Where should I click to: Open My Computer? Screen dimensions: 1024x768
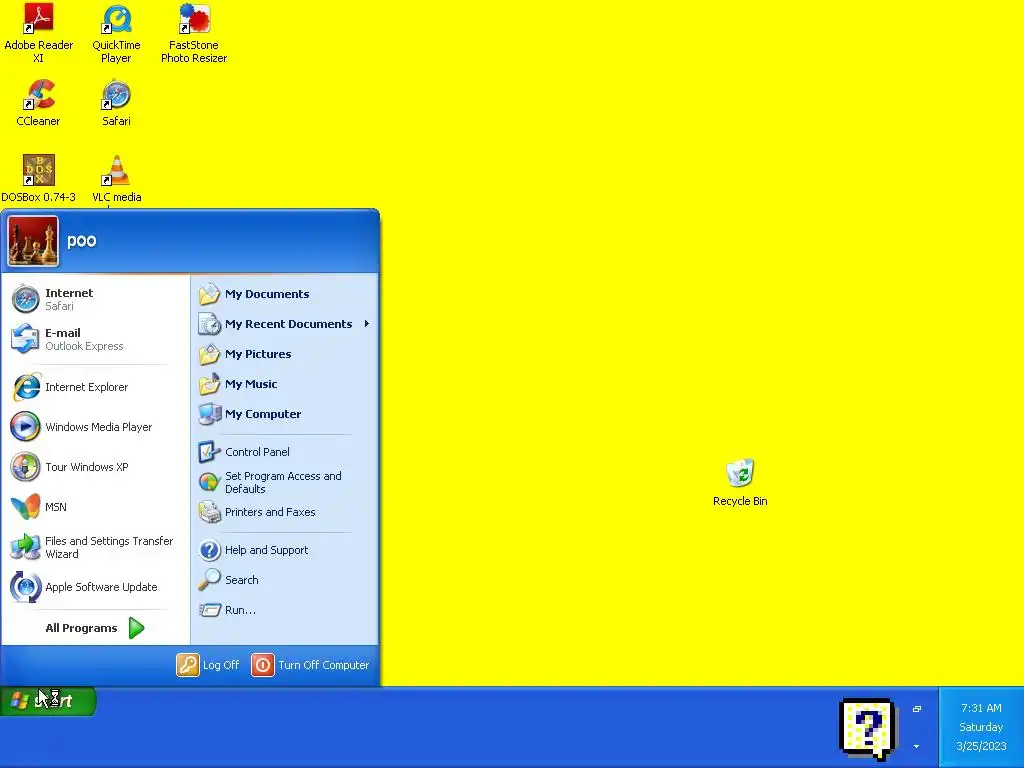(285, 414)
